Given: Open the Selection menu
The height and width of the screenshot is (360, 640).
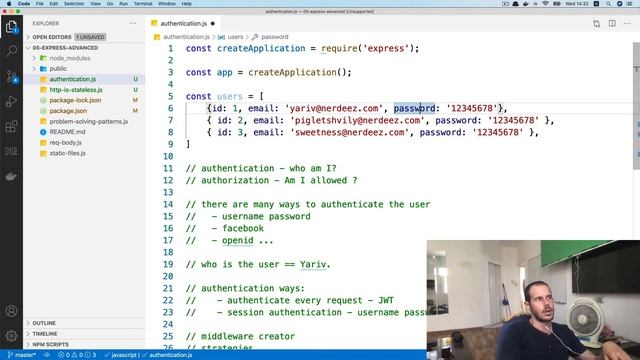Looking at the screenshot, I should [74, 4].
